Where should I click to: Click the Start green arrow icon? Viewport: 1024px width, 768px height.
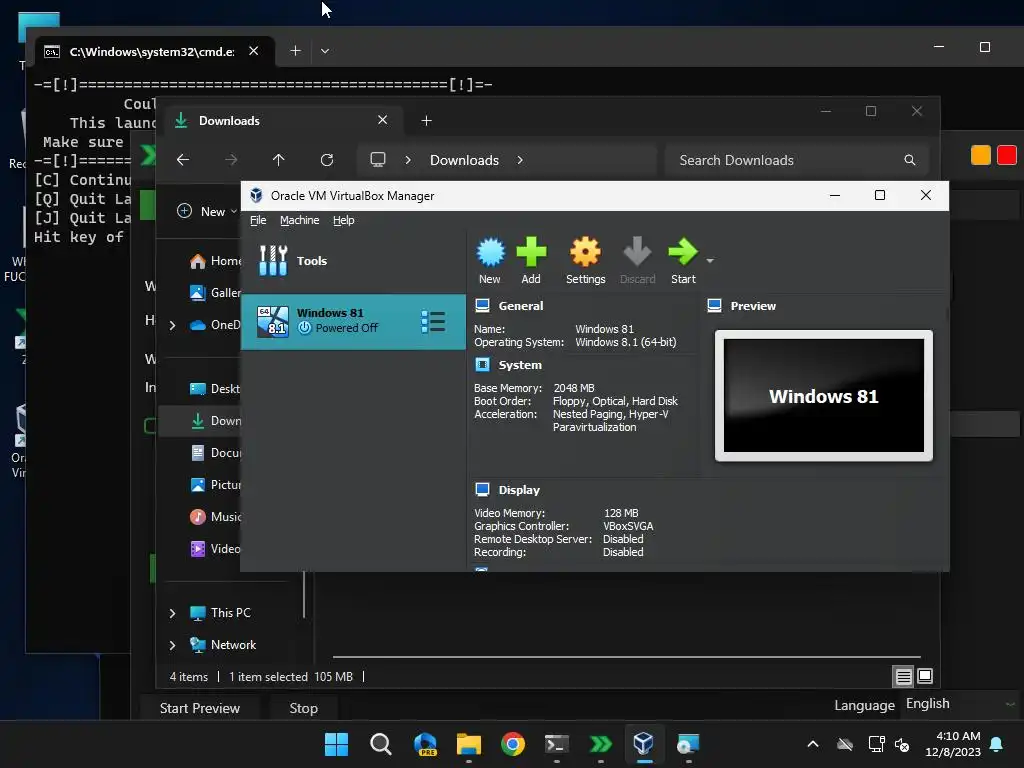[x=683, y=261]
